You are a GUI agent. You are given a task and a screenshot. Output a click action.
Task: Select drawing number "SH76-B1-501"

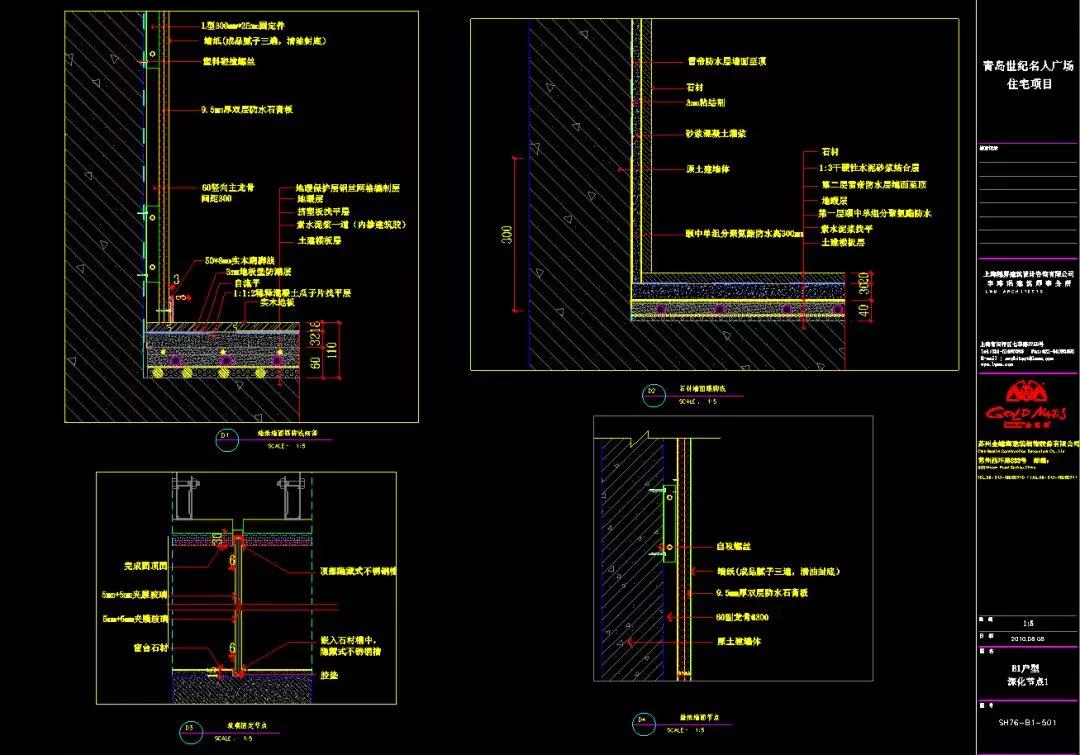1028,723
